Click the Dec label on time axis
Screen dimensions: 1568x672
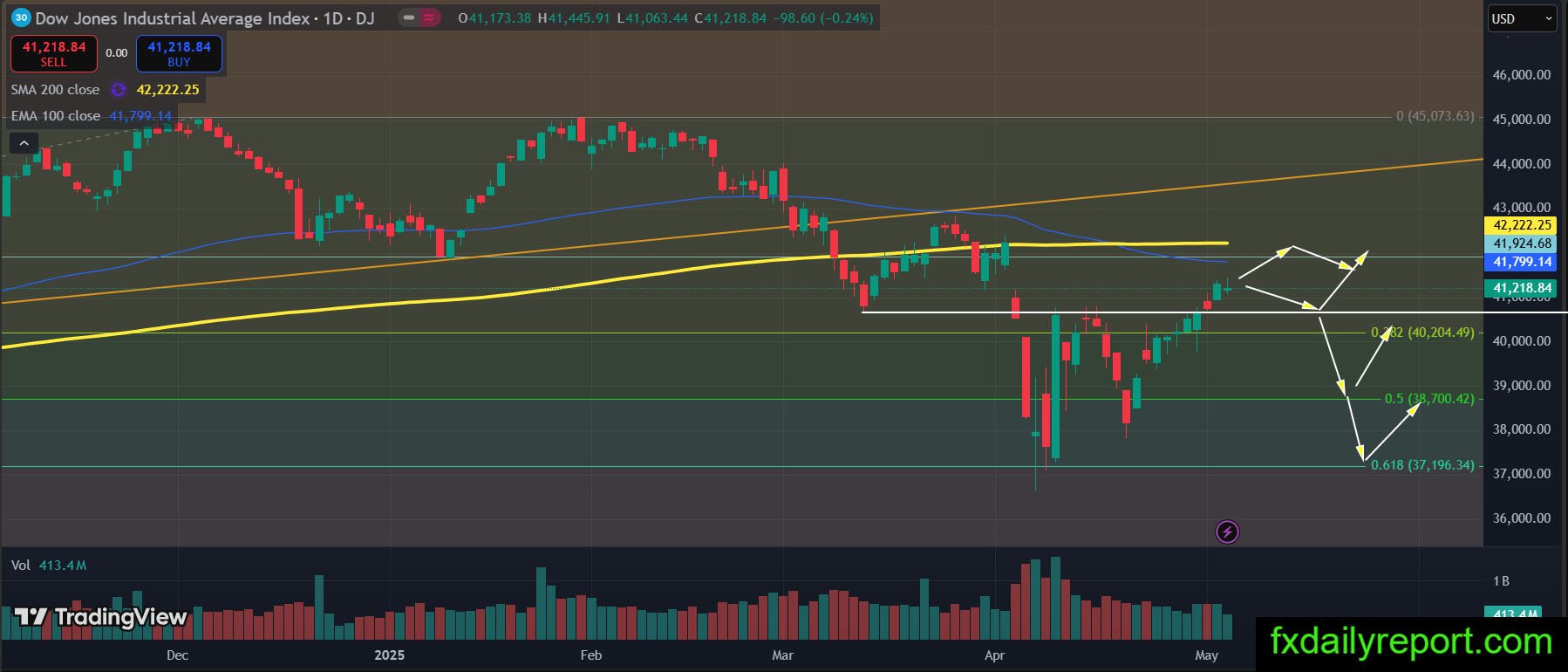point(177,655)
